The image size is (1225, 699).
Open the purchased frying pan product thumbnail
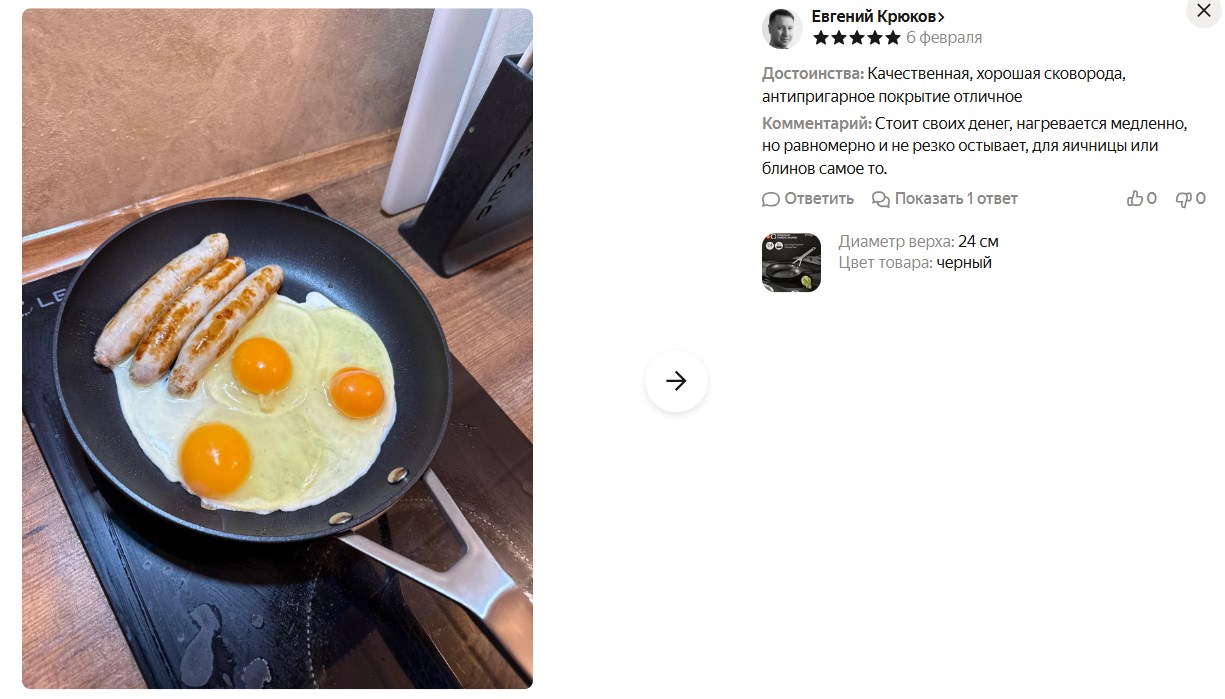point(791,262)
